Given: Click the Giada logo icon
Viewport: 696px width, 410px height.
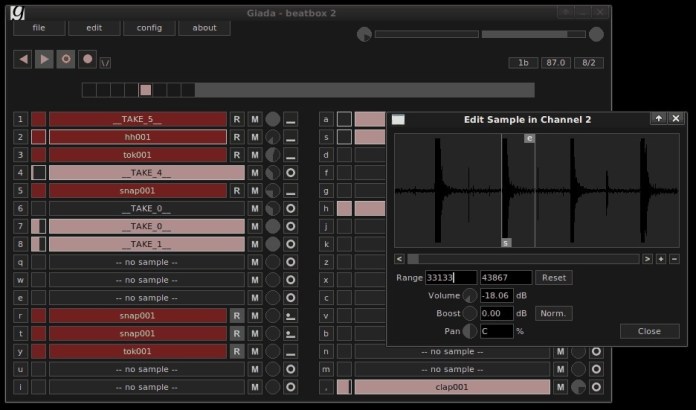Looking at the screenshot, I should pos(17,12).
